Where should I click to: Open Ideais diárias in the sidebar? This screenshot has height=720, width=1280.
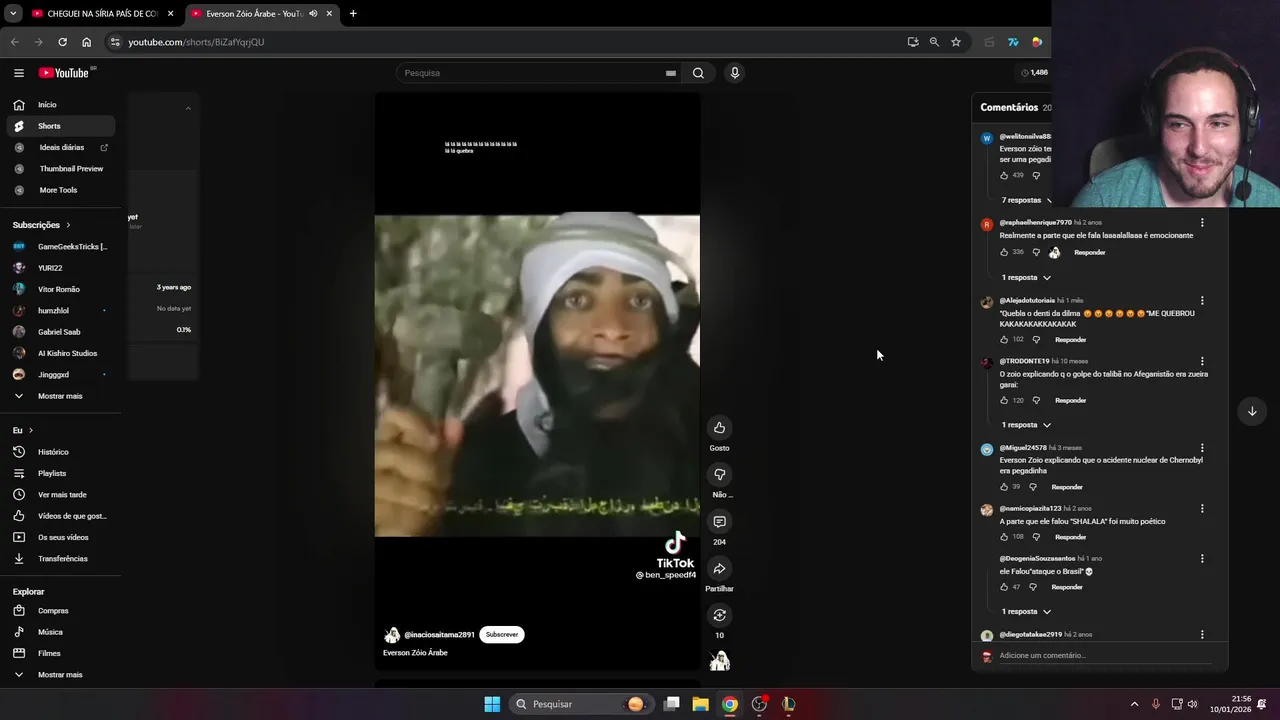pos(60,147)
